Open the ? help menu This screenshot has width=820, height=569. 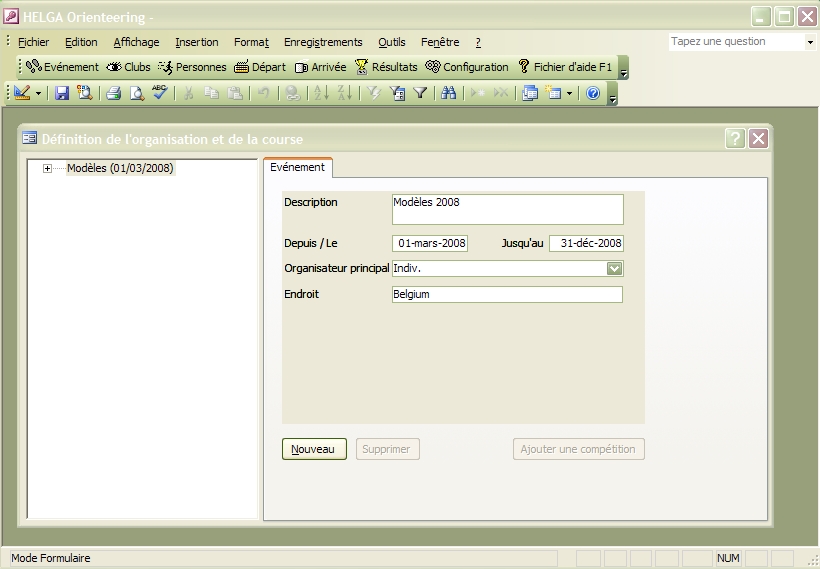click(478, 42)
